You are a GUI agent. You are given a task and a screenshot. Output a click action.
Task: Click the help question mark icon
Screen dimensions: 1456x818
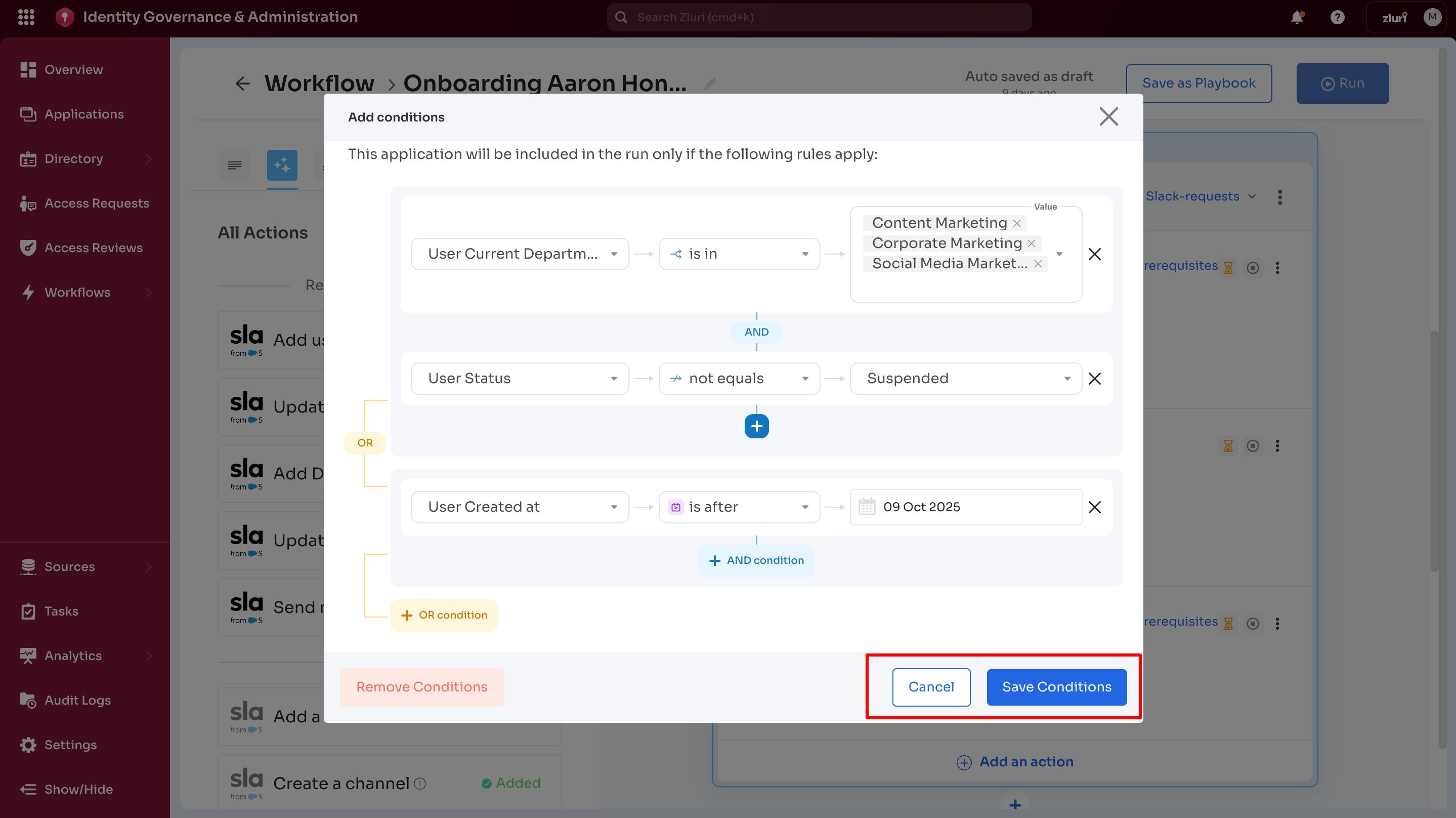(1337, 18)
